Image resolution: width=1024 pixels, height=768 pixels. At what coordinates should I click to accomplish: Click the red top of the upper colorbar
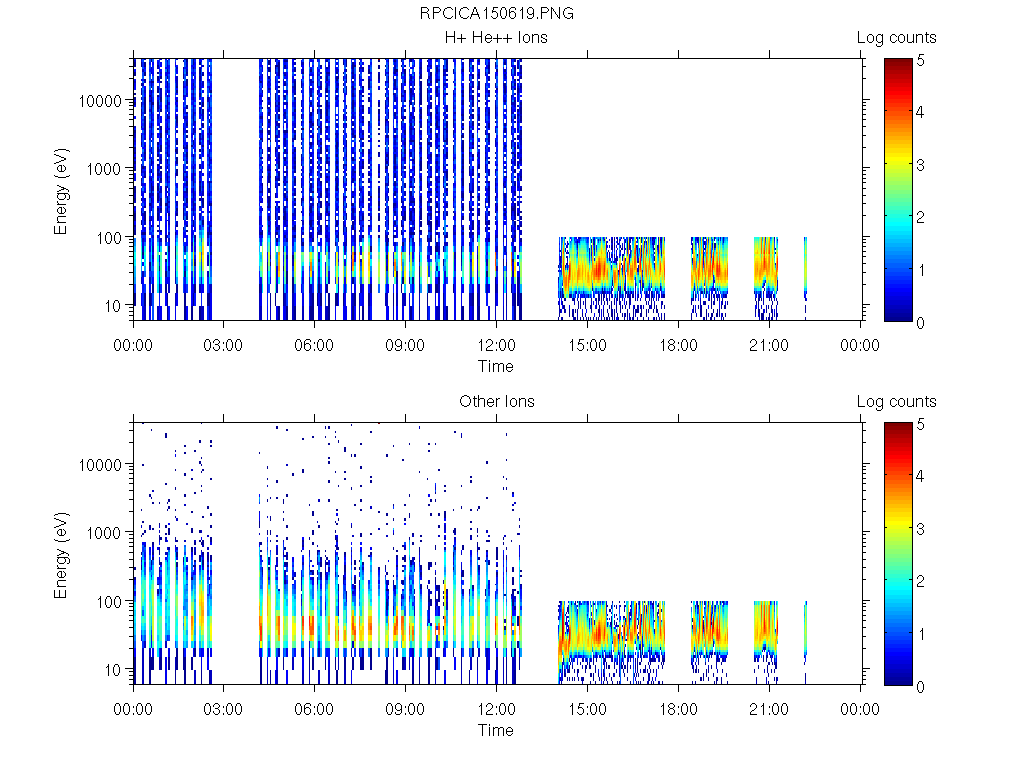point(897,64)
